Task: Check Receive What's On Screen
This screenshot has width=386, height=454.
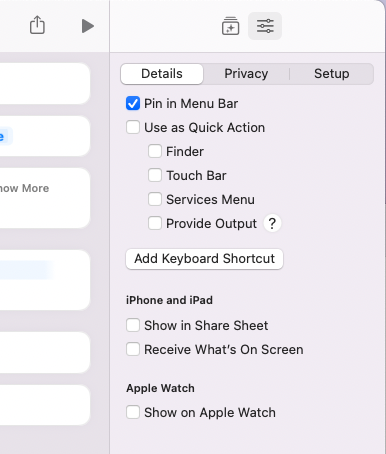Action: [133, 349]
